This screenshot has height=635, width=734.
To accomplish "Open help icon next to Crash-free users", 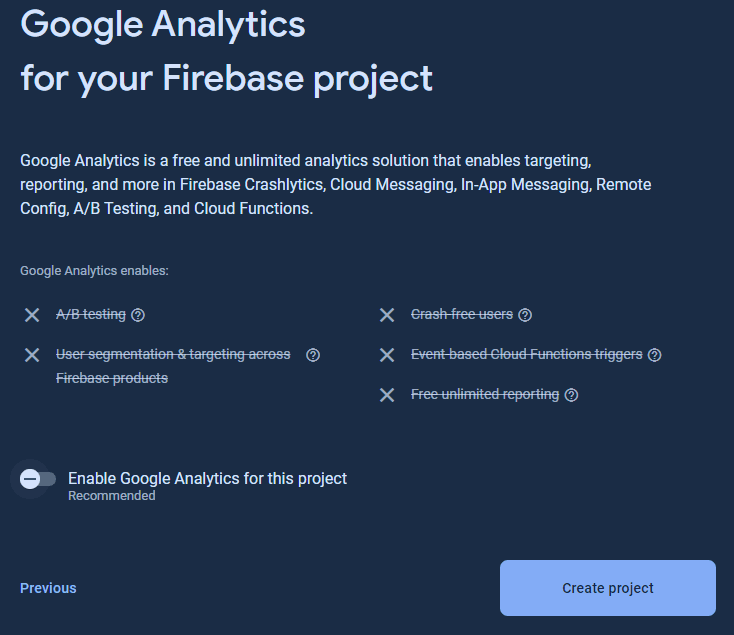I will (x=525, y=315).
